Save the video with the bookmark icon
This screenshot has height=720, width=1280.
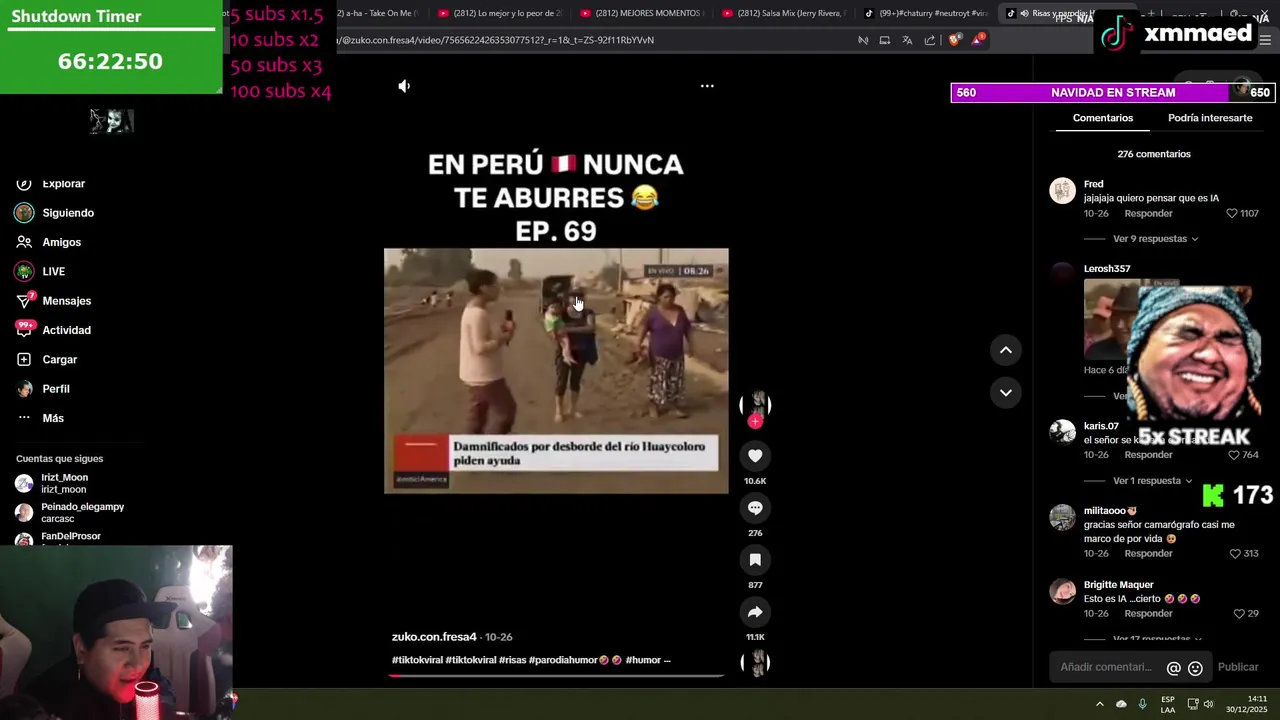click(x=755, y=560)
